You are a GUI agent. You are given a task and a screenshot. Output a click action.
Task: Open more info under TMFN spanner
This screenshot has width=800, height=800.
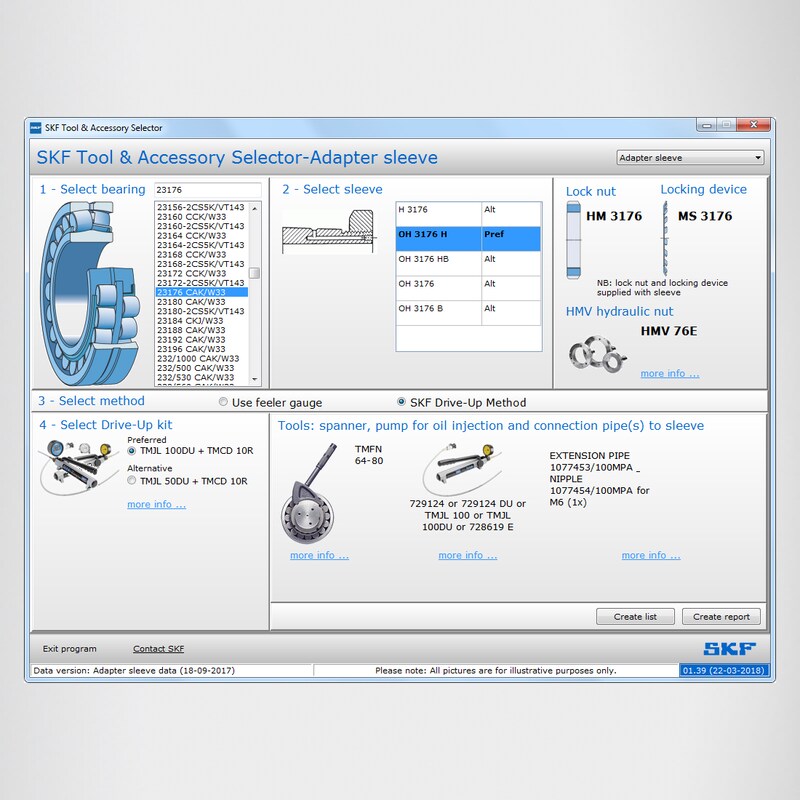(x=319, y=555)
